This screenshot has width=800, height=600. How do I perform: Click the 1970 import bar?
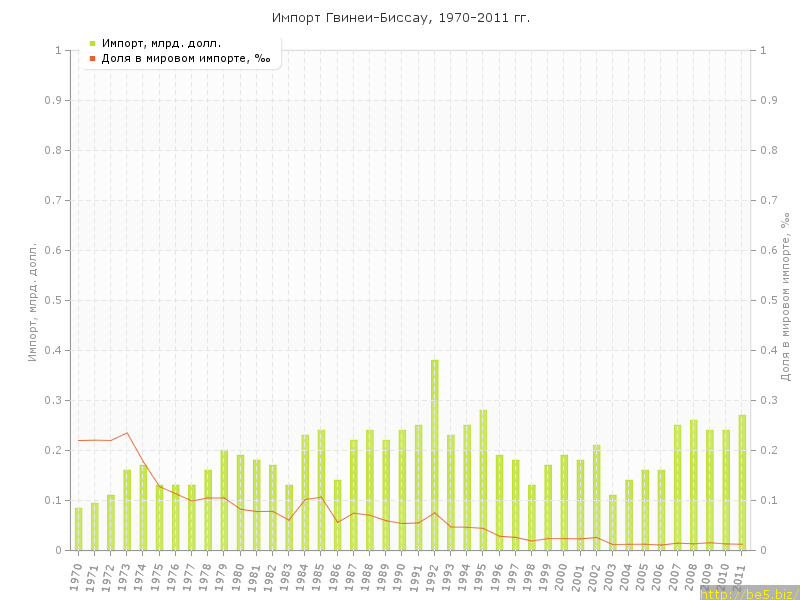pyautogui.click(x=79, y=529)
